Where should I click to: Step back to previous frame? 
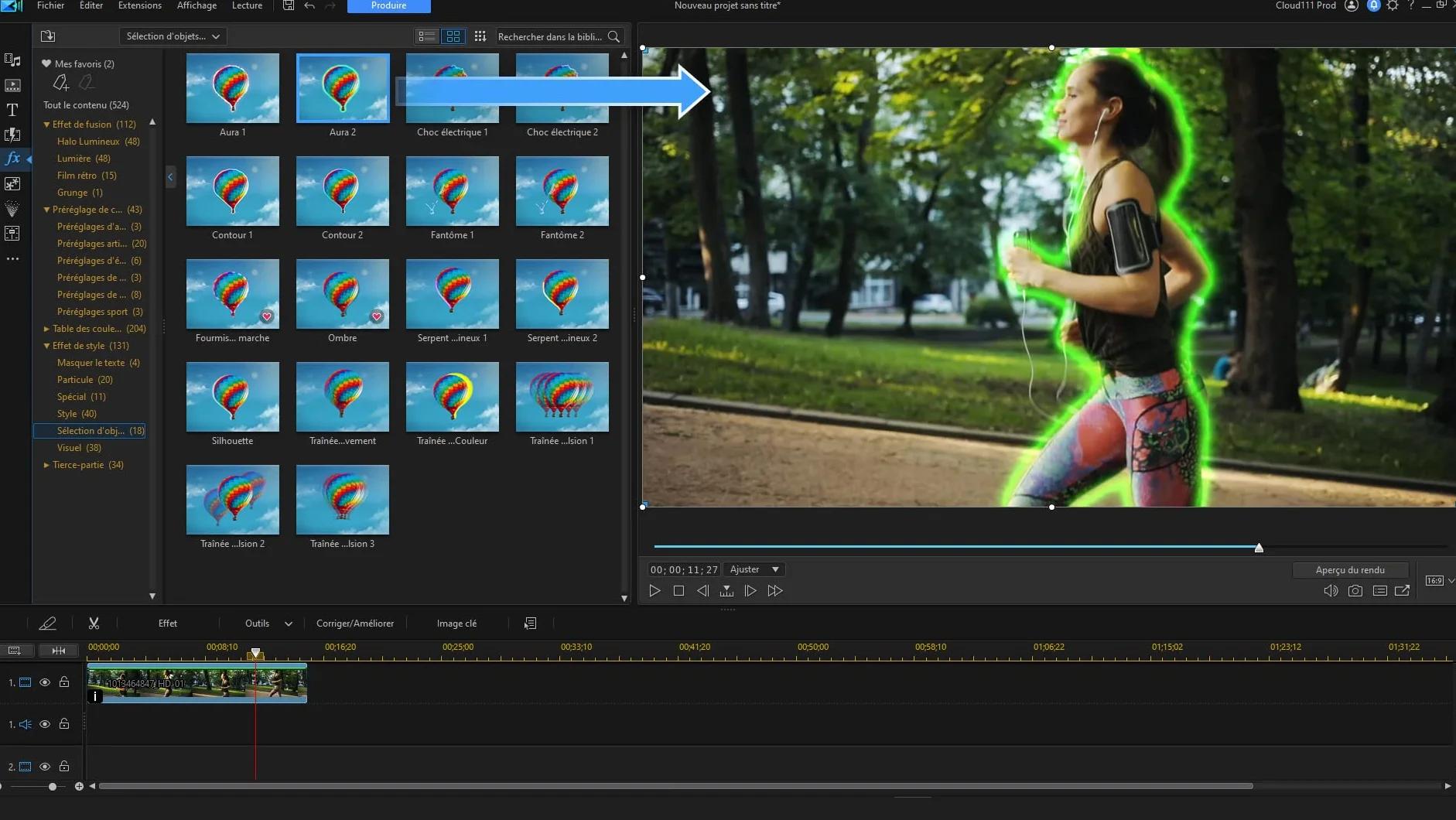(702, 591)
